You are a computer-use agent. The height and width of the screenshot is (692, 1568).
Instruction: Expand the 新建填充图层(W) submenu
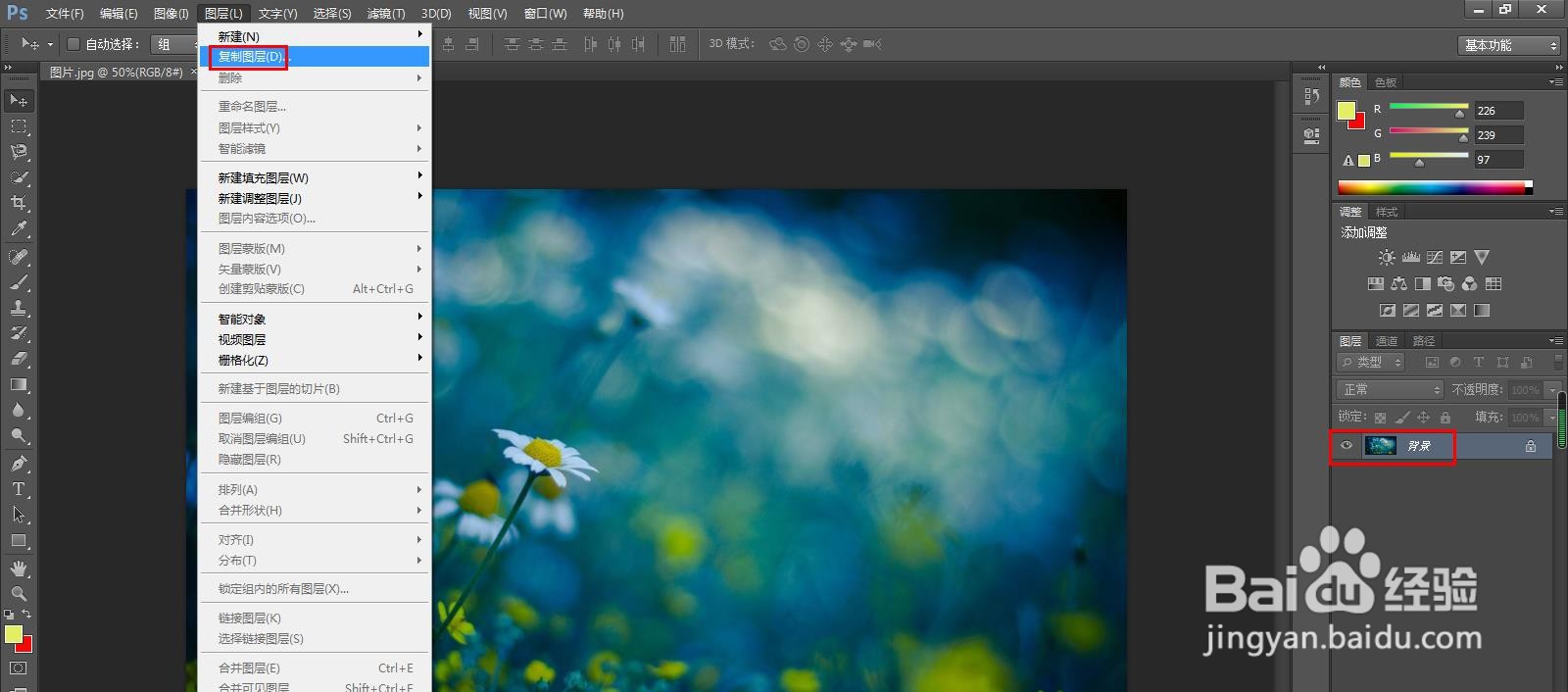315,177
